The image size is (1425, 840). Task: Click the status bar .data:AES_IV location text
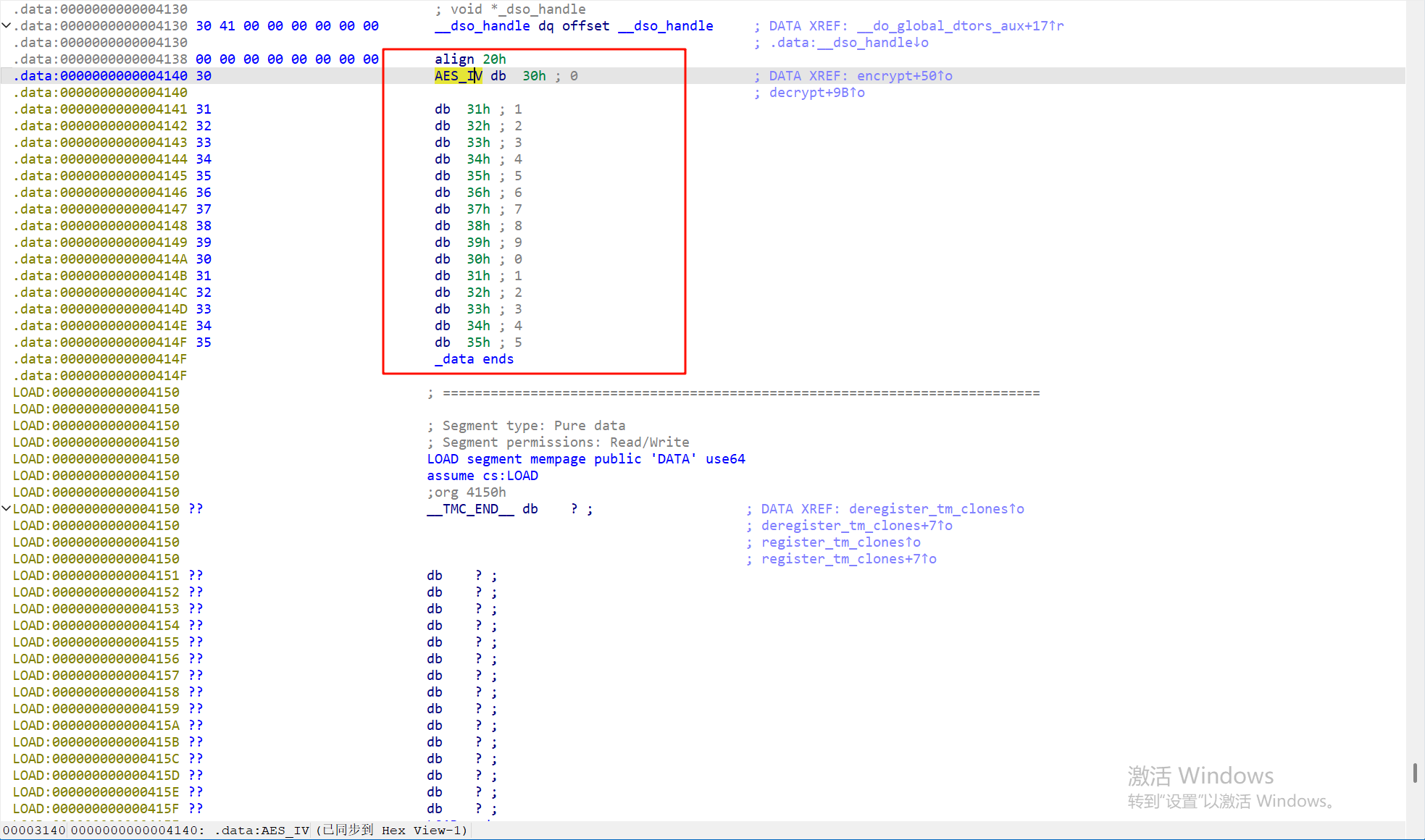[262, 831]
